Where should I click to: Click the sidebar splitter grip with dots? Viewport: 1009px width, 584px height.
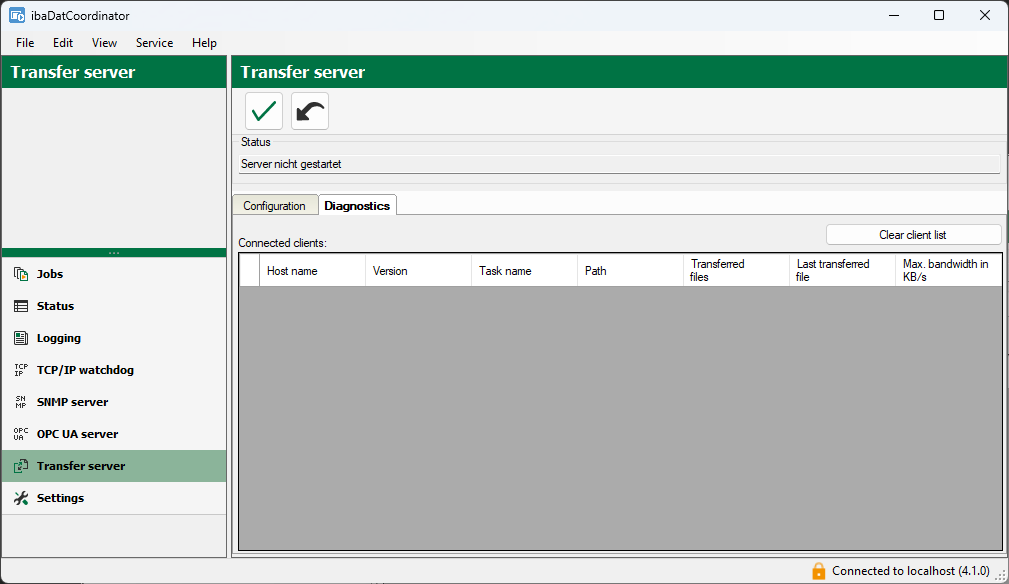pyautogui.click(x=114, y=253)
